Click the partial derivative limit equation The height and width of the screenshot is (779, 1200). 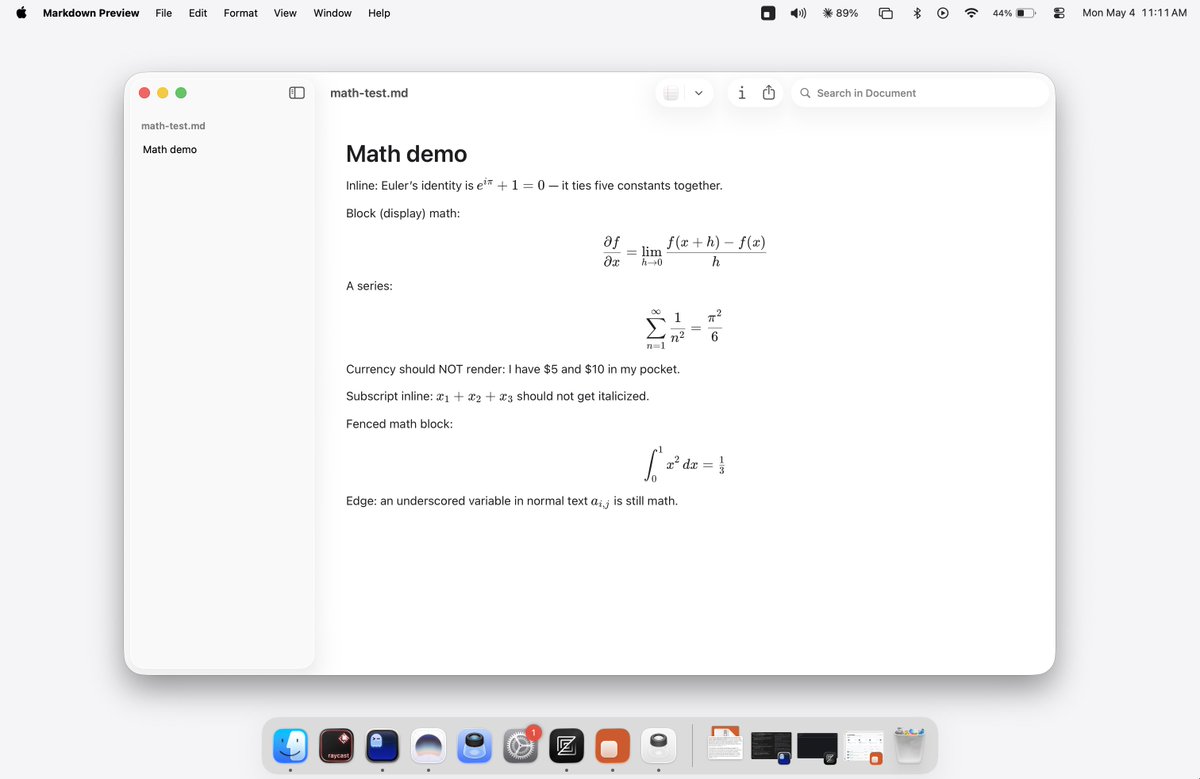[x=685, y=252]
